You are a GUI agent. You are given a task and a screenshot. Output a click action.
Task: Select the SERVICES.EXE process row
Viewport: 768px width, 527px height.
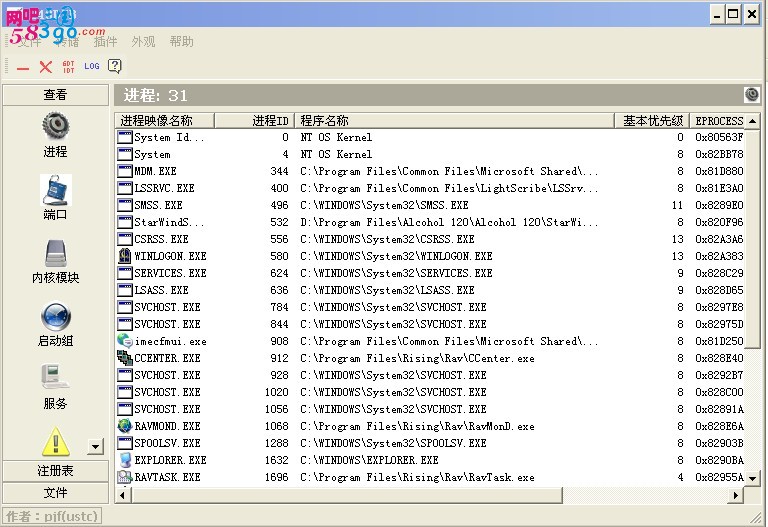pyautogui.click(x=430, y=273)
